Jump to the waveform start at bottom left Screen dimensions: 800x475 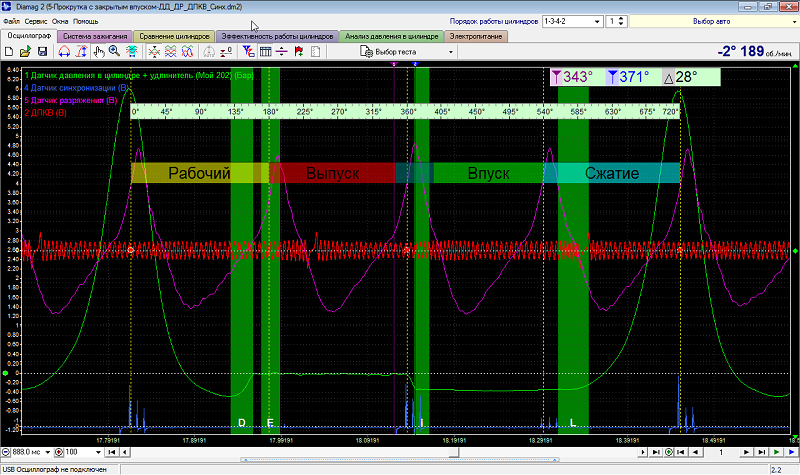point(112,452)
